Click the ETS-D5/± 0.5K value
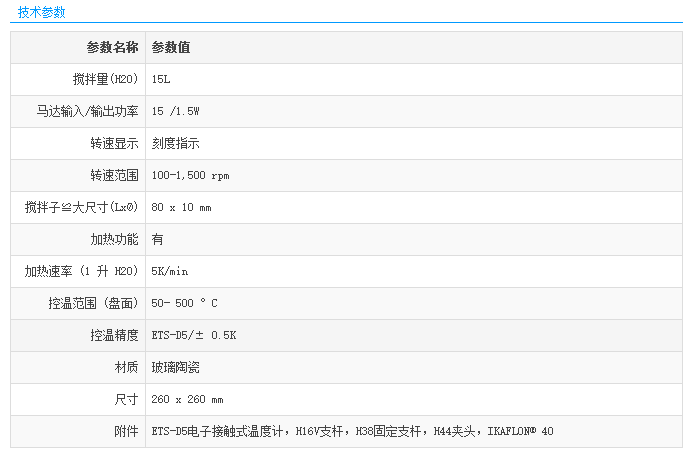 [x=193, y=336]
